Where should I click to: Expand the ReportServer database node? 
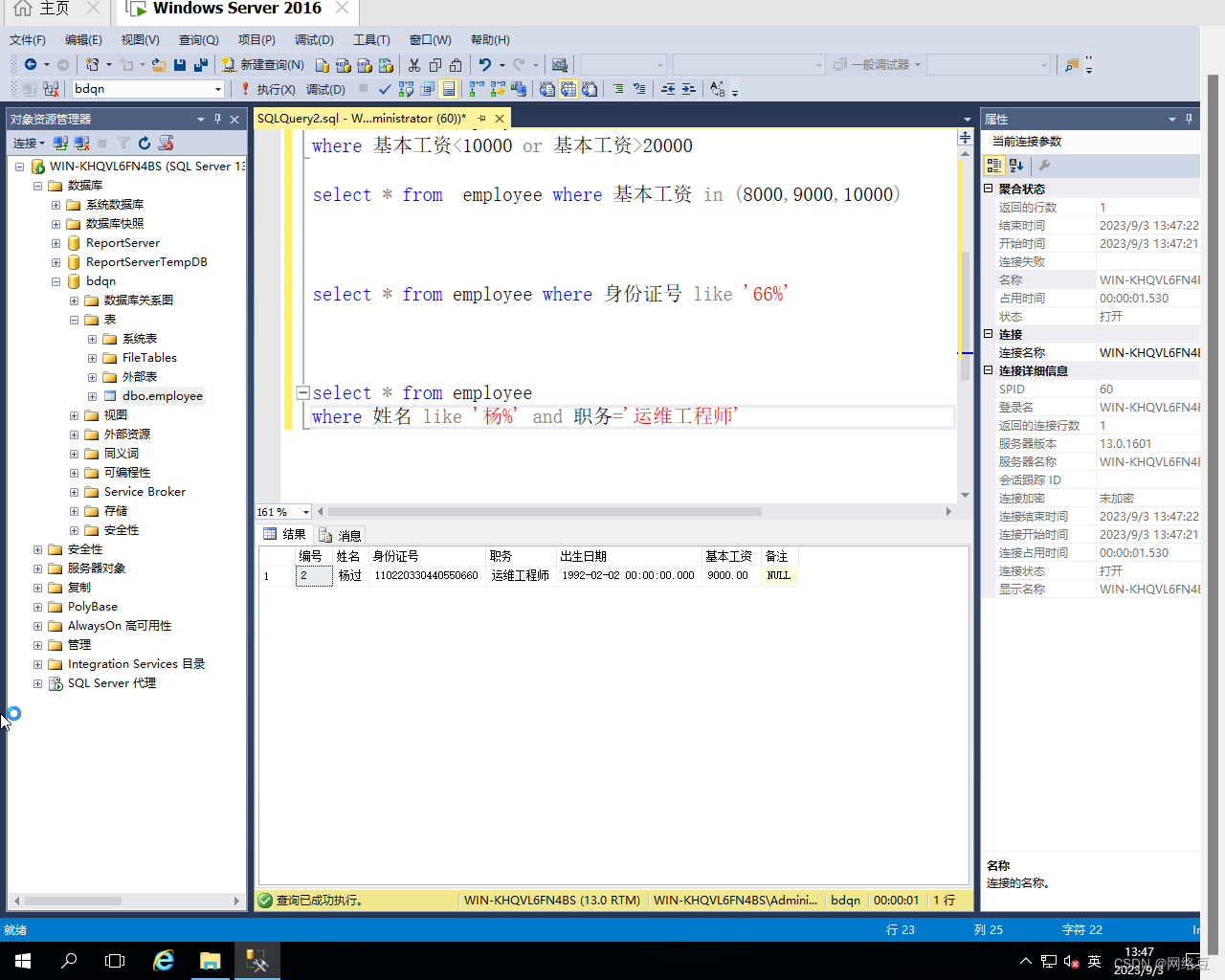pyautogui.click(x=56, y=243)
